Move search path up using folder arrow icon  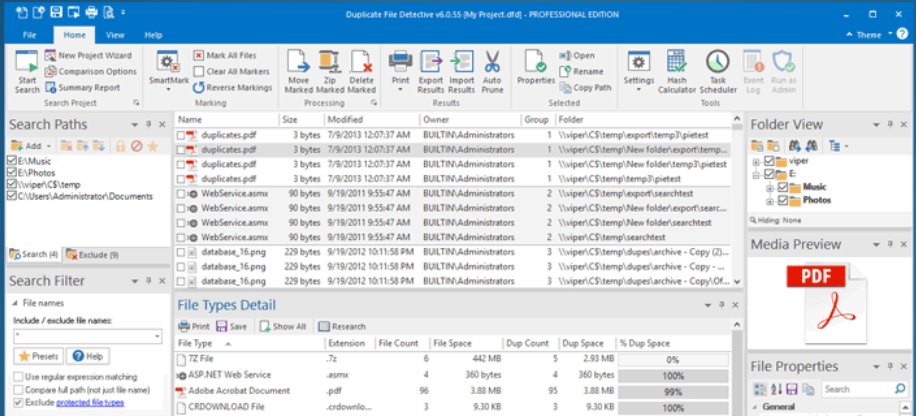pos(83,146)
